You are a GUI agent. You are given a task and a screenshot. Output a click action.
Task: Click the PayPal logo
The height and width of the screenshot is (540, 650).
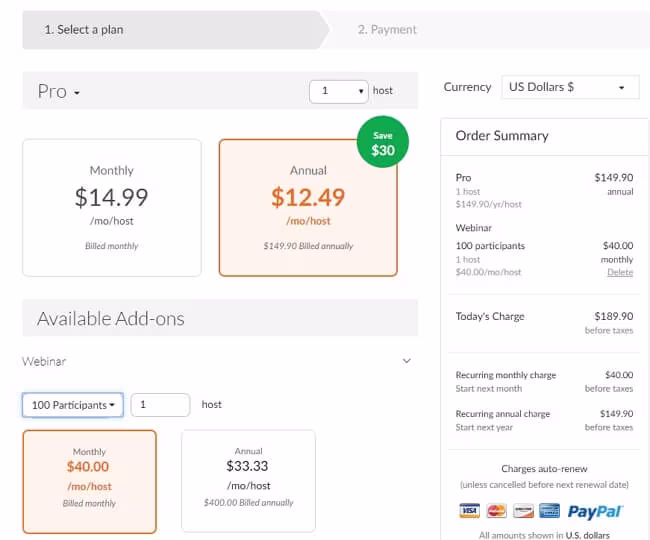[x=595, y=511]
